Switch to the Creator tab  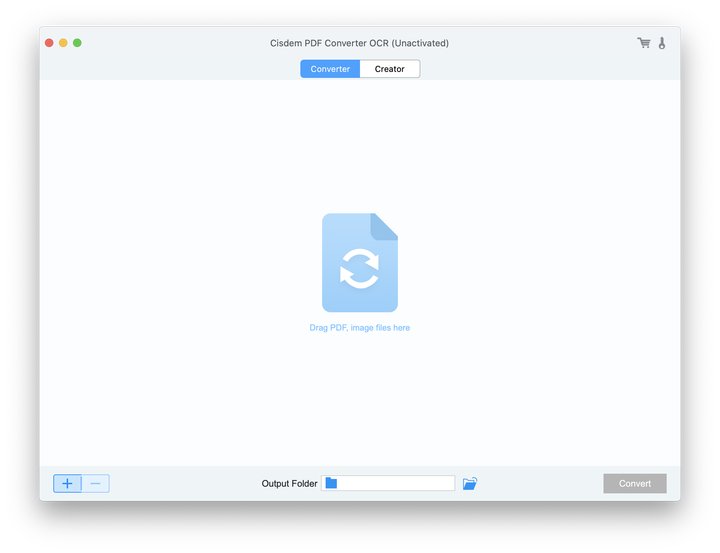390,69
